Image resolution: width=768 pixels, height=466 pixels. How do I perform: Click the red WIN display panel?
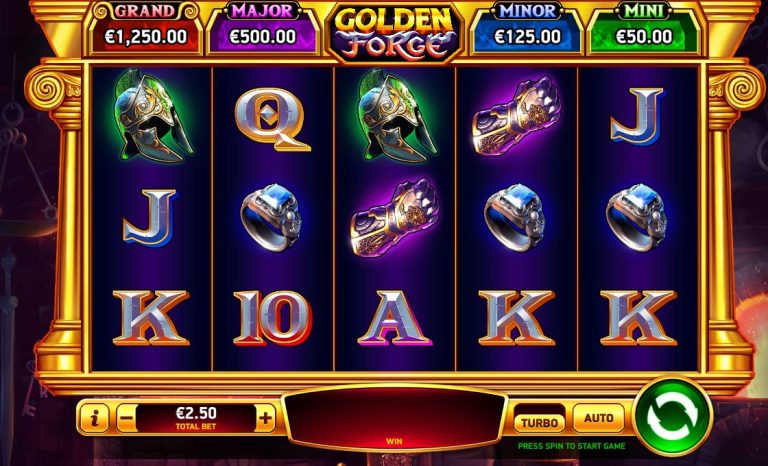(x=394, y=418)
